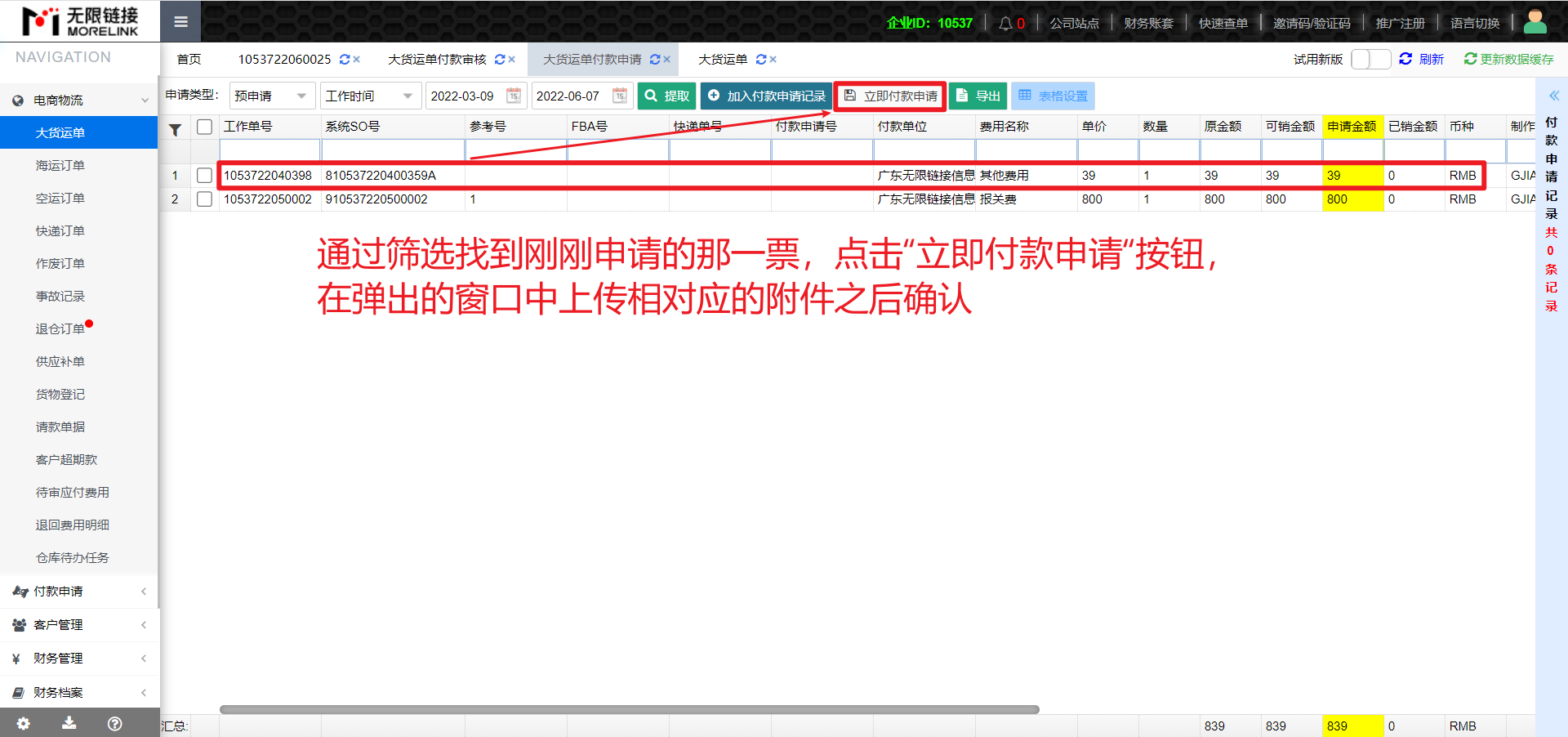Open the user avatar profile icon
Screen dimensions: 1568x737
pyautogui.click(x=1535, y=22)
